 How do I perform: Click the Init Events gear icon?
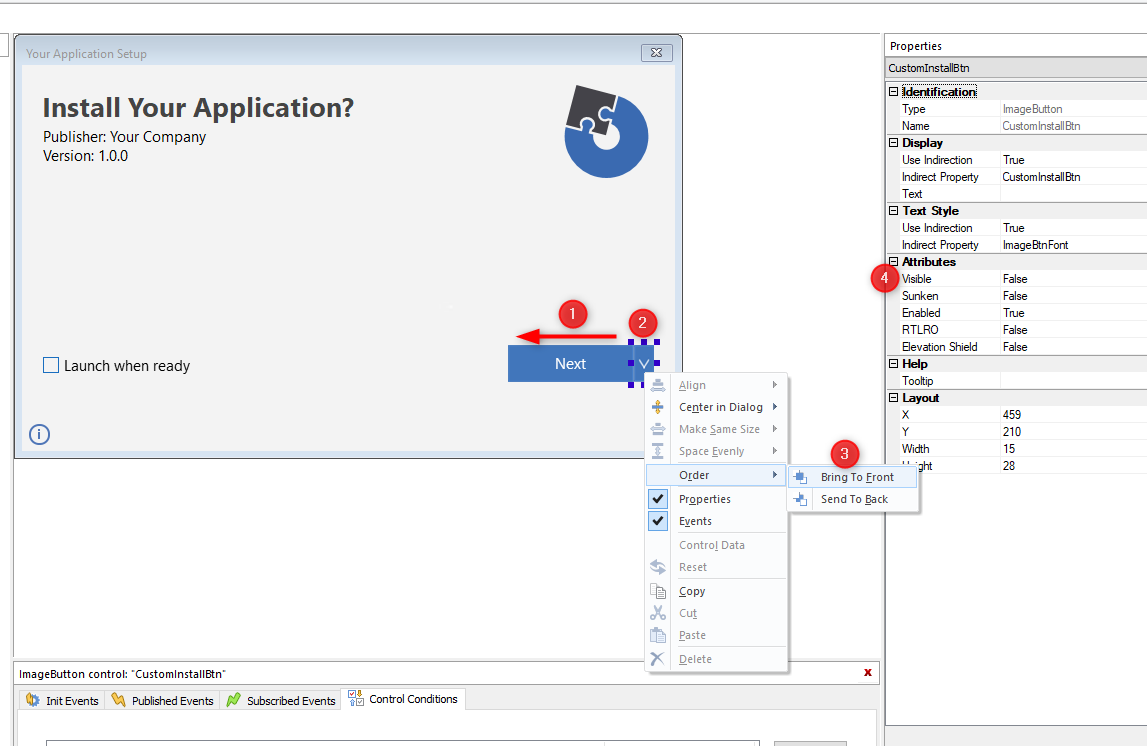pyautogui.click(x=32, y=700)
